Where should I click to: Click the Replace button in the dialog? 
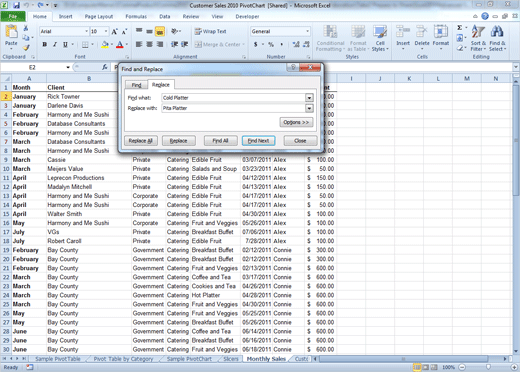click(x=178, y=141)
